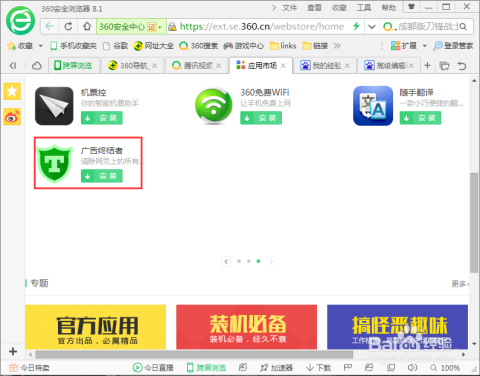This screenshot has height=376, width=480.
Task: Open the sidebar favorites star icon
Action: tap(12, 91)
